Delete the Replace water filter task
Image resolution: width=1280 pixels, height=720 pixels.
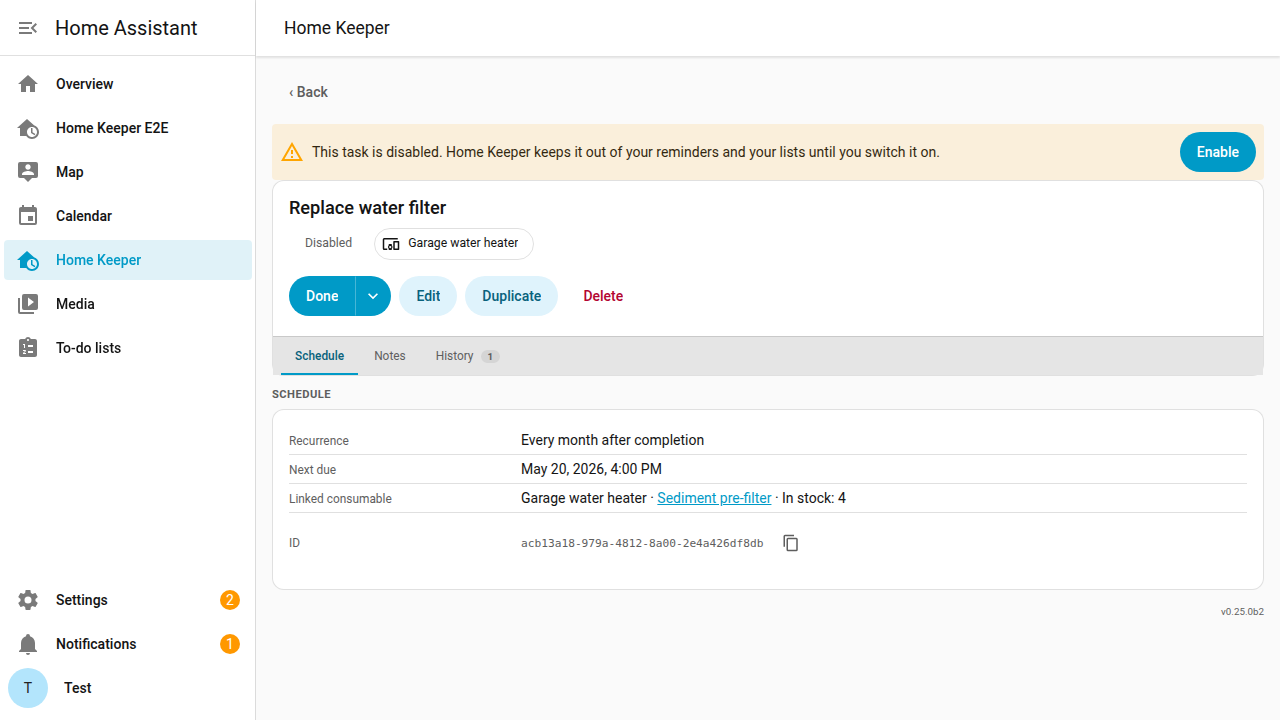click(x=603, y=296)
